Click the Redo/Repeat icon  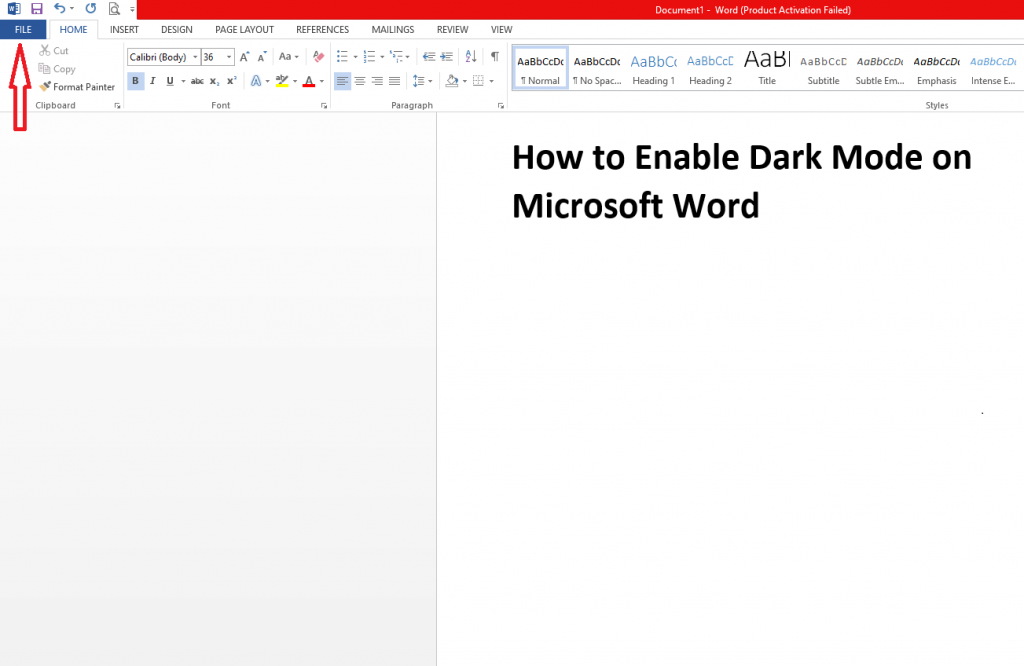(91, 8)
